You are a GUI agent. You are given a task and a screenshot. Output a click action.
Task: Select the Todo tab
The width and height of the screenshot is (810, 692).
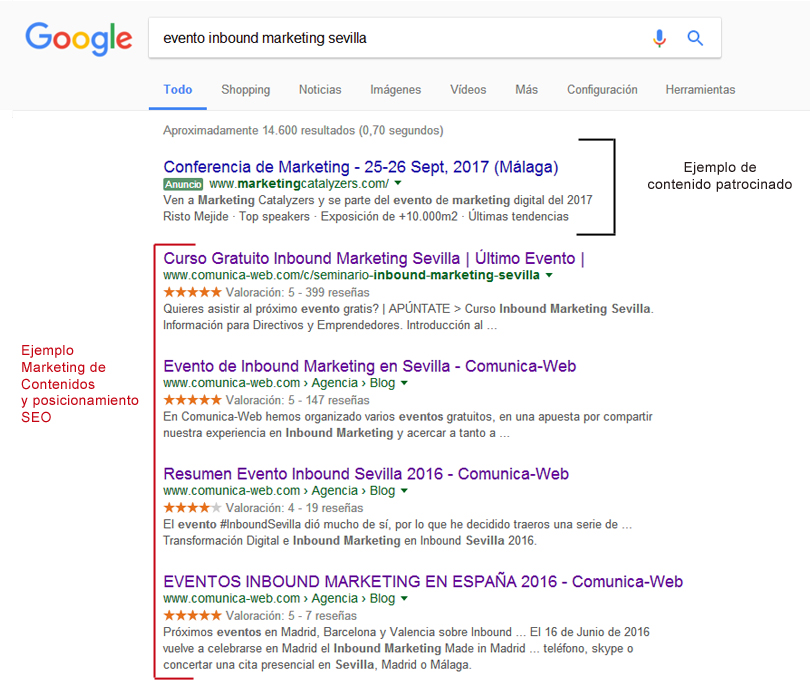tap(178, 90)
